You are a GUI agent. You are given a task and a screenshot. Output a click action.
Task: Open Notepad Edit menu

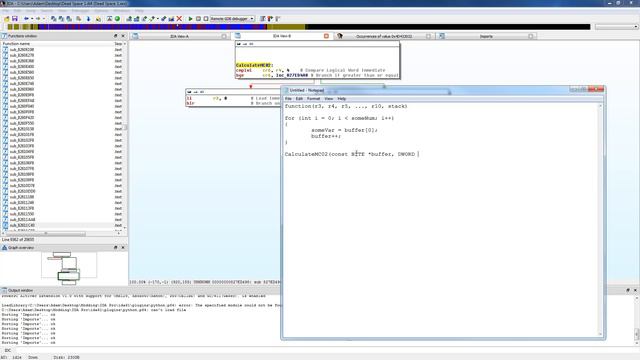(299, 99)
